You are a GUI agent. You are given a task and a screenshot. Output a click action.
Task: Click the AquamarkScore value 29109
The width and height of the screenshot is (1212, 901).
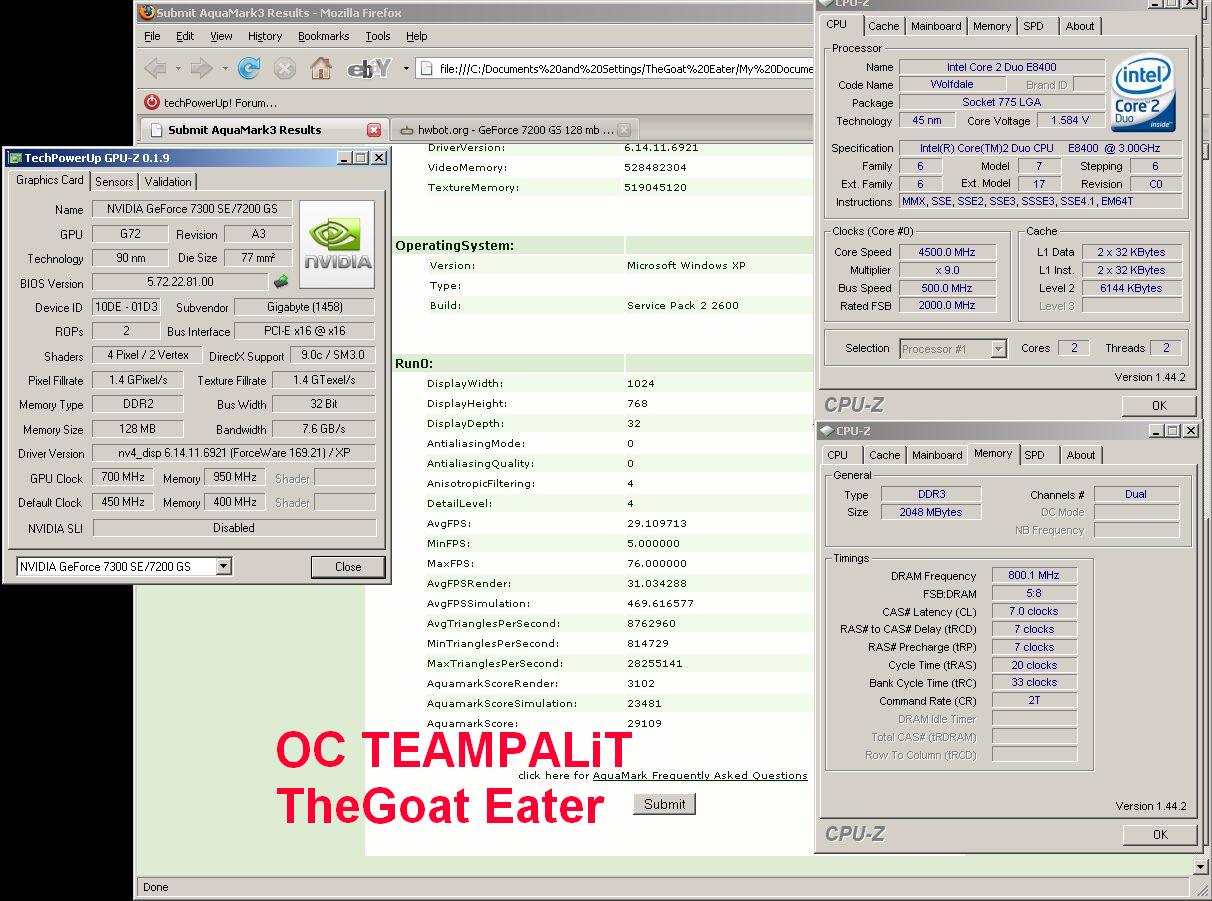pyautogui.click(x=644, y=723)
